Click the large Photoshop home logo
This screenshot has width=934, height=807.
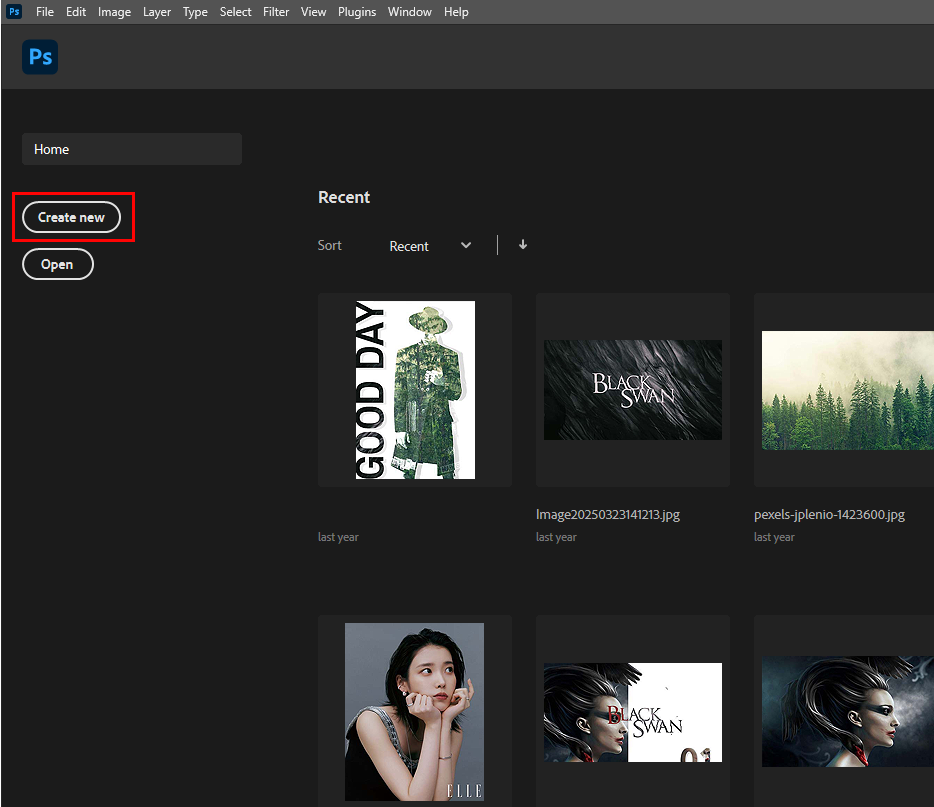40,57
